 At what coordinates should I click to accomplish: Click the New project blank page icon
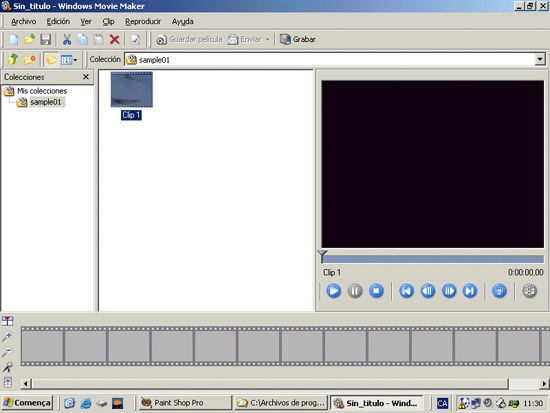tap(14, 39)
